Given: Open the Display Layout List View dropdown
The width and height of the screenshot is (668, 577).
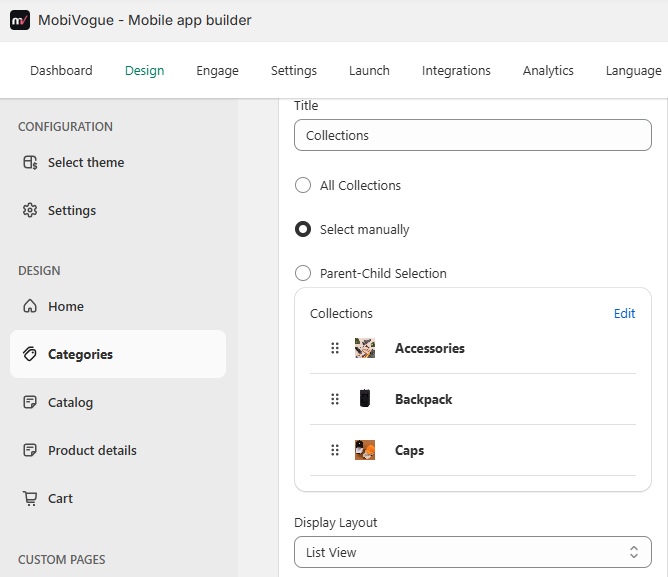Looking at the screenshot, I should (x=472, y=552).
